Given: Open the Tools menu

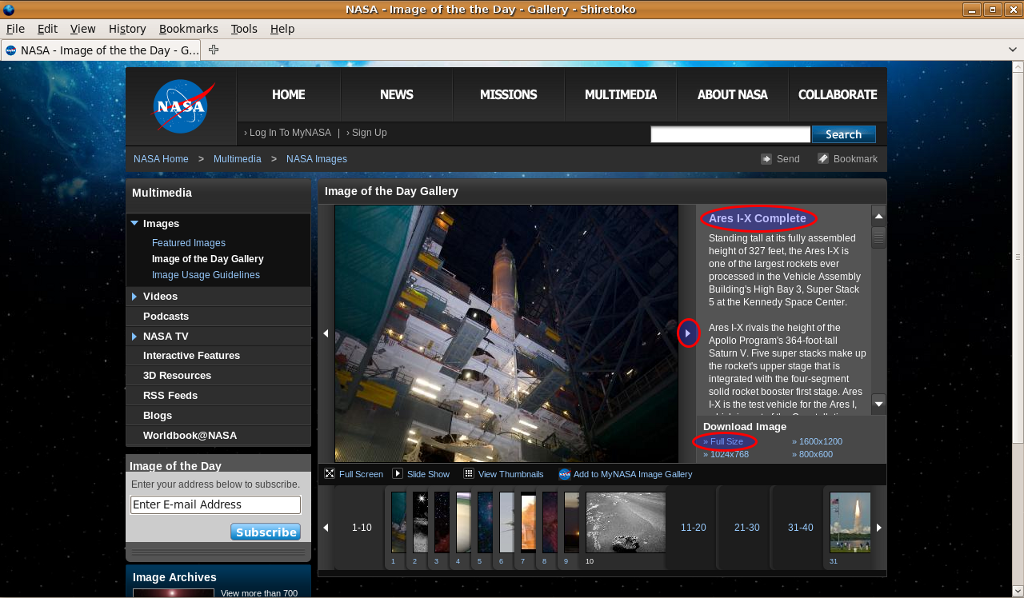Looking at the screenshot, I should point(244,29).
